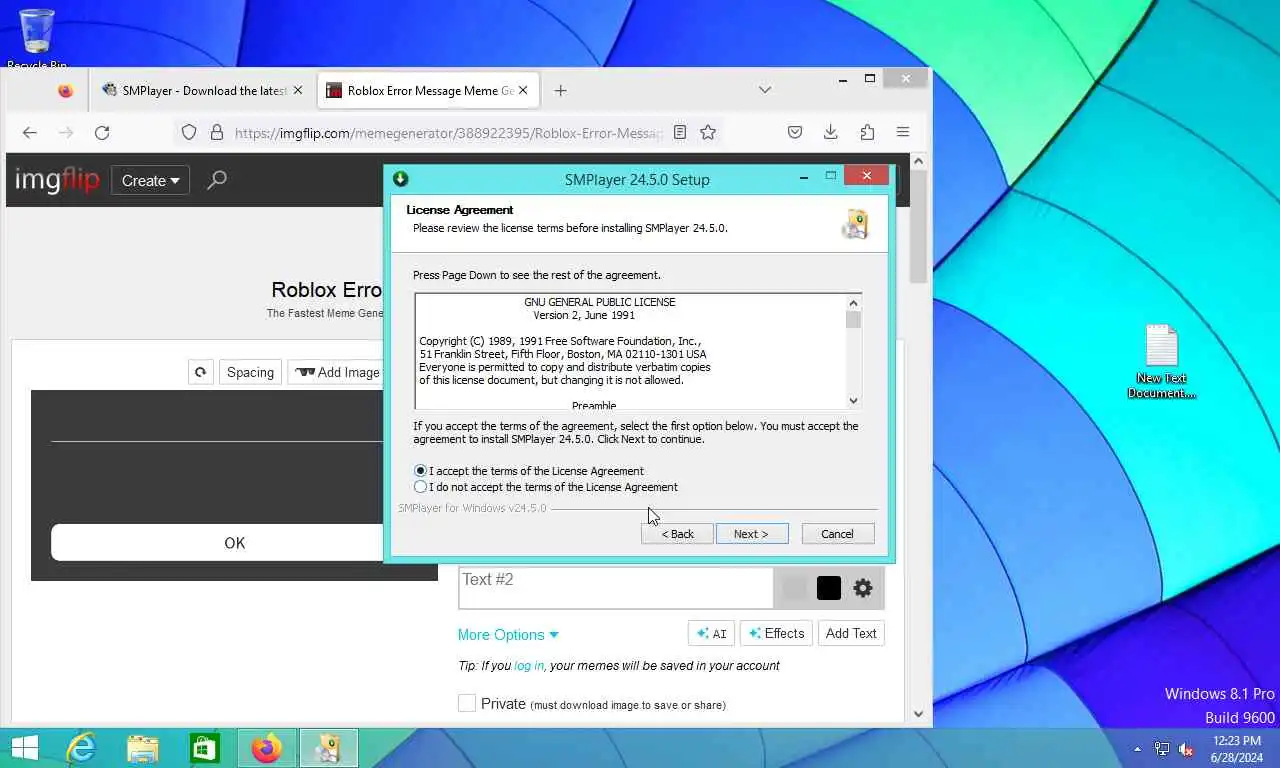Viewport: 1280px width, 768px height.
Task: Click the Firefox logo pinned tab
Action: pyautogui.click(x=65, y=90)
